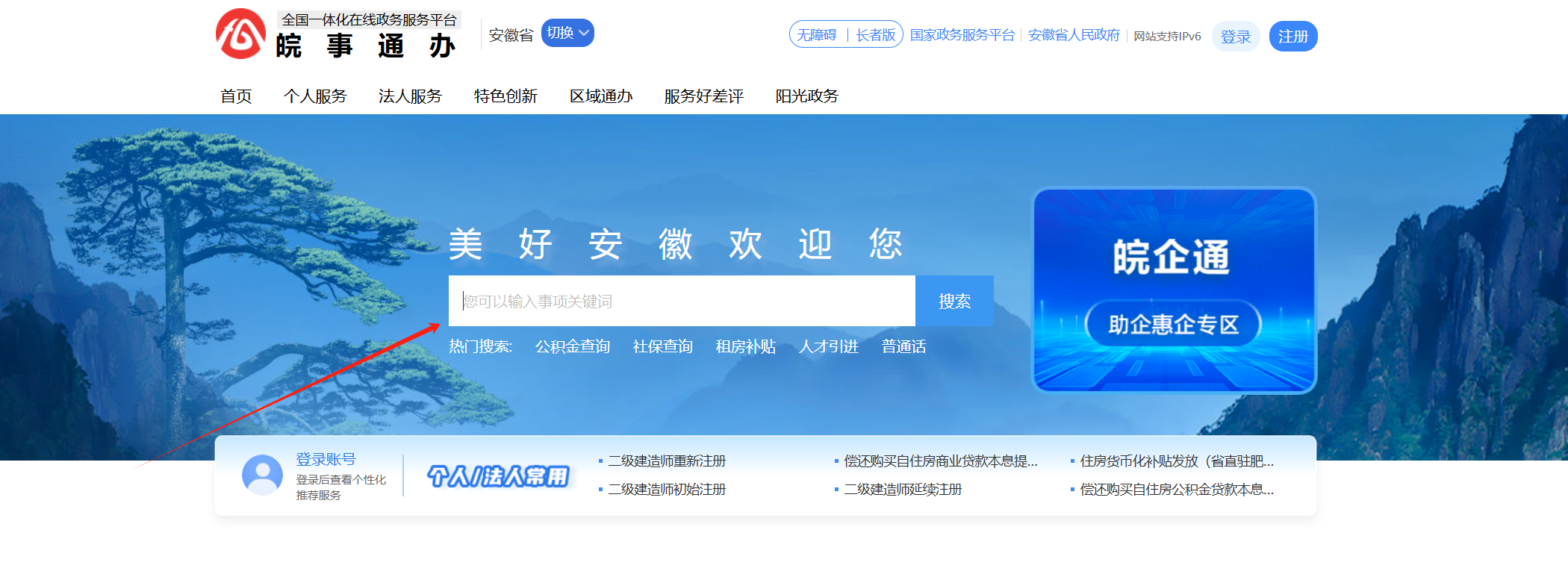Click the user avatar icon
Image resolution: width=1568 pixels, height=574 pixels.
pyautogui.click(x=262, y=475)
